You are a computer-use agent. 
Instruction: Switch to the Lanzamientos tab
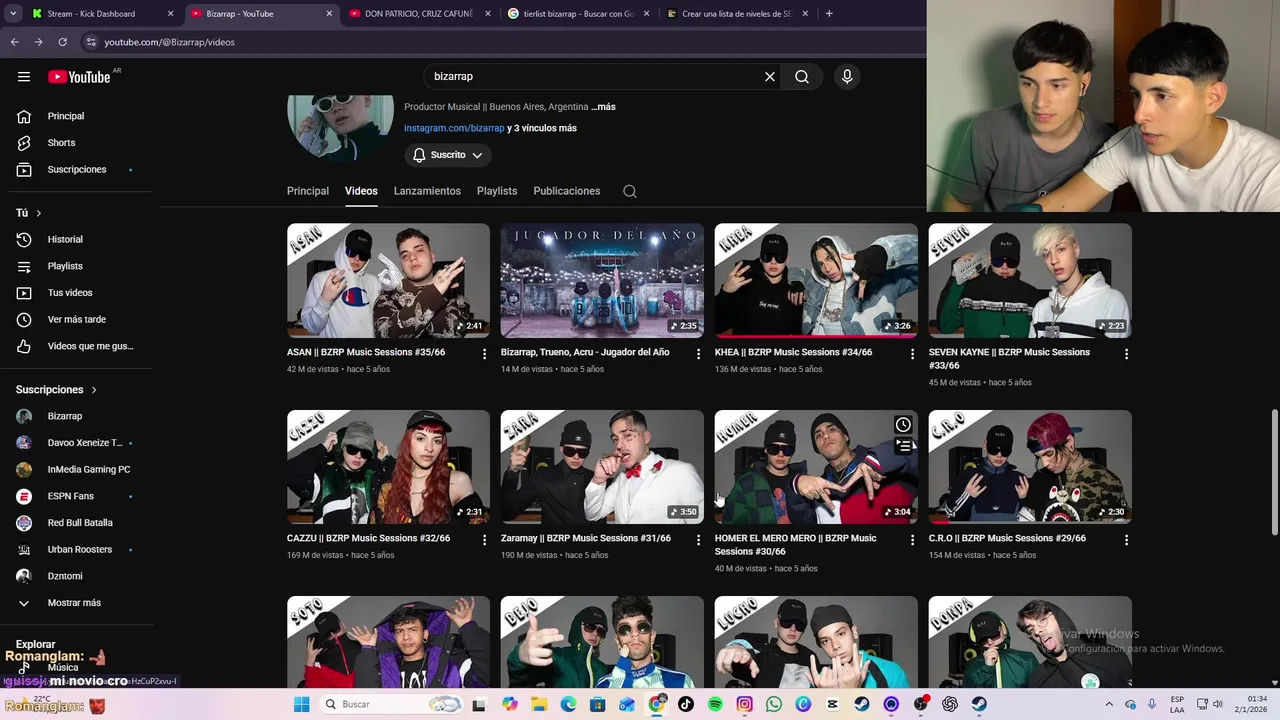coord(427,191)
